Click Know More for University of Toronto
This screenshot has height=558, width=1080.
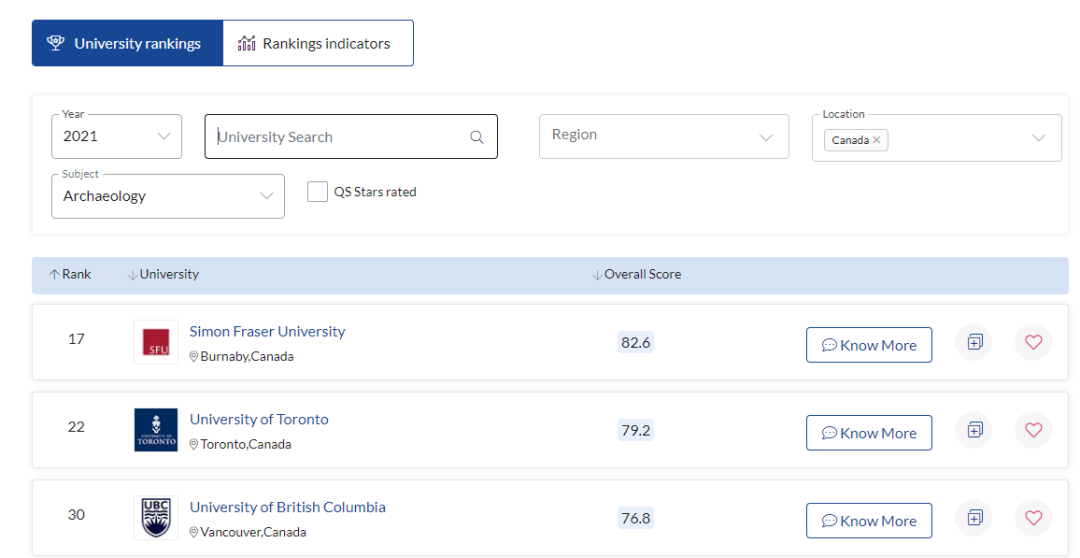(868, 433)
